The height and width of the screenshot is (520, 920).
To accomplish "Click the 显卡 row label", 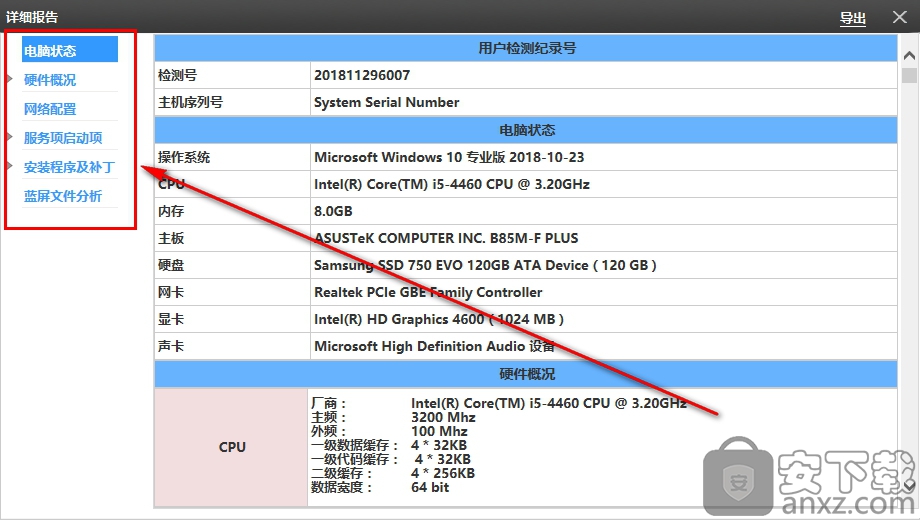I will pyautogui.click(x=171, y=319).
